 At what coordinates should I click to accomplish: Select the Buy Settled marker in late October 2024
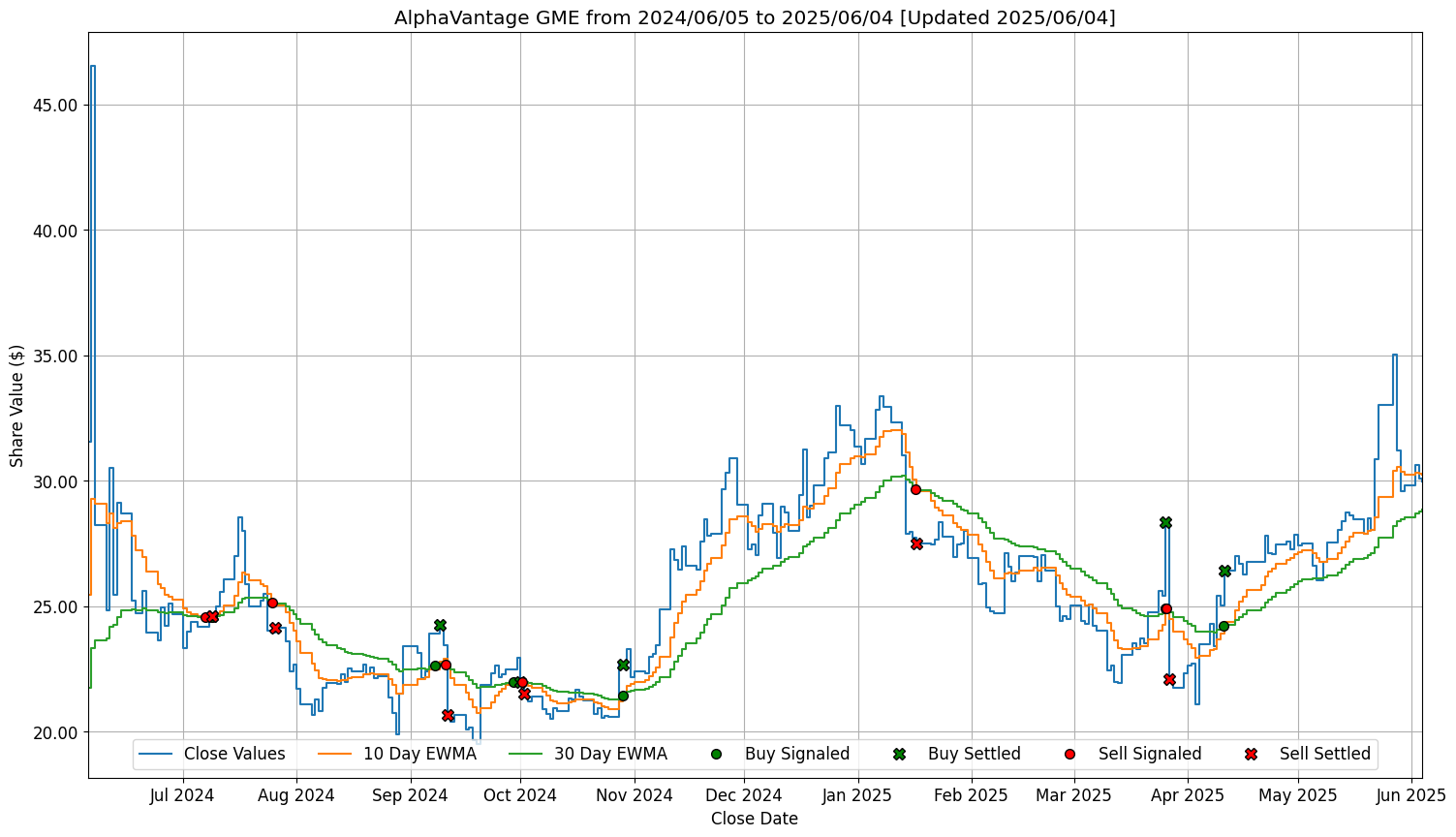(623, 665)
